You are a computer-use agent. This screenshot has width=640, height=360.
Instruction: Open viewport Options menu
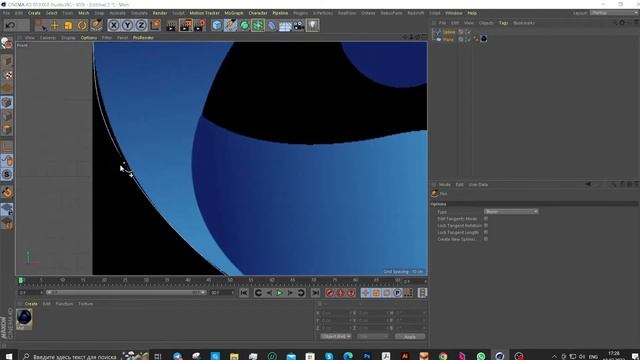(89, 38)
